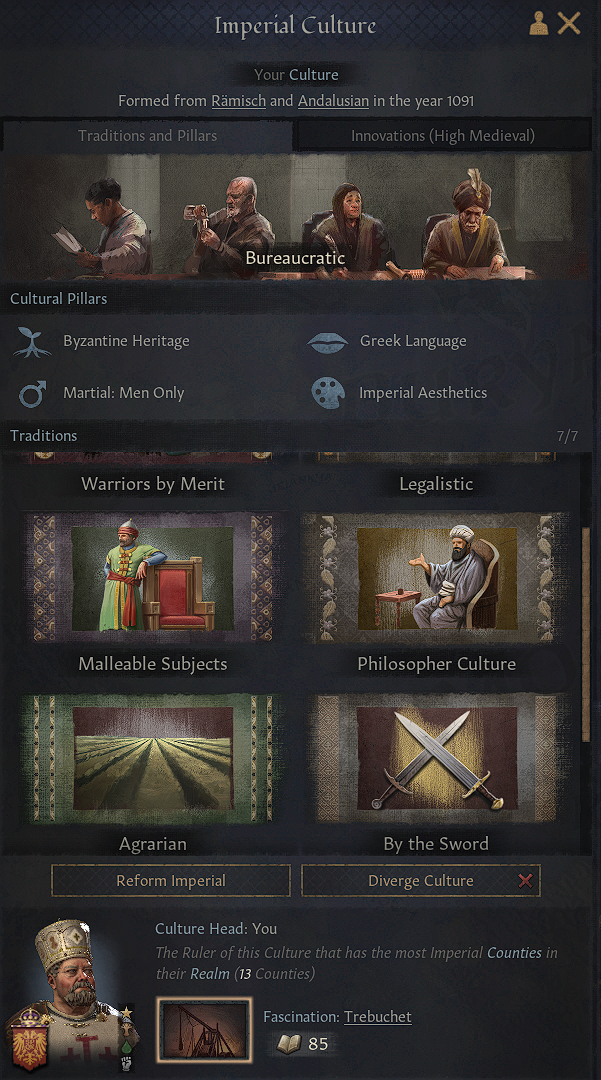Follow the Trebuchet fascination link

378,1017
